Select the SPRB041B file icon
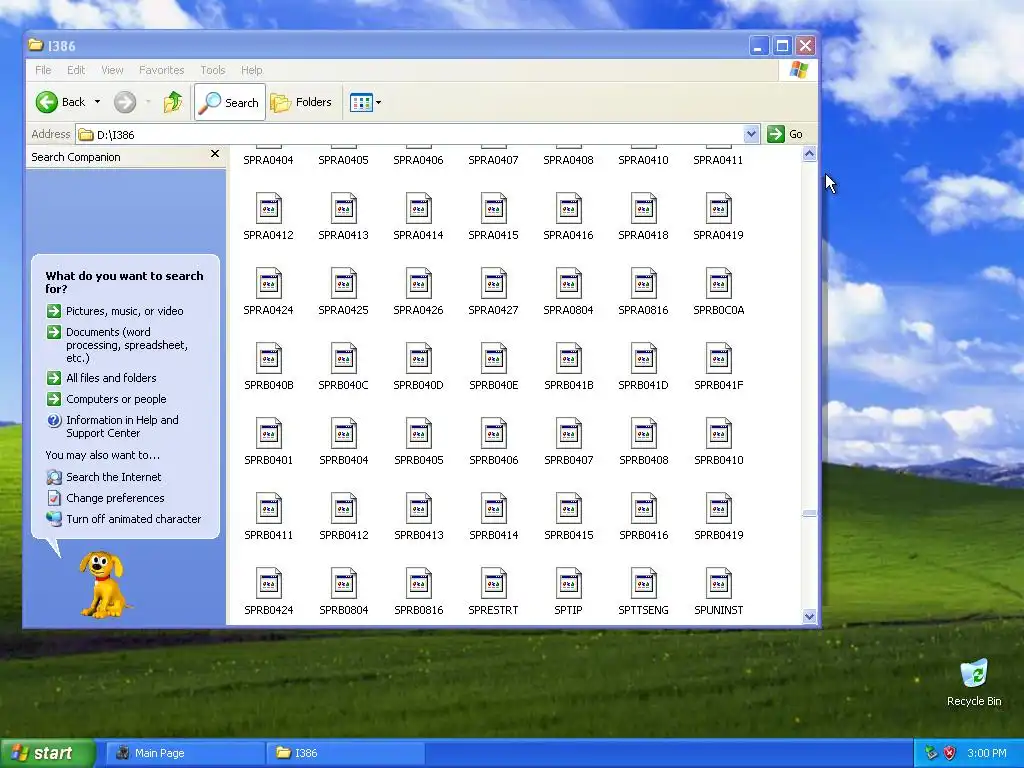Screen dimensions: 1024x768 pyautogui.click(x=568, y=359)
